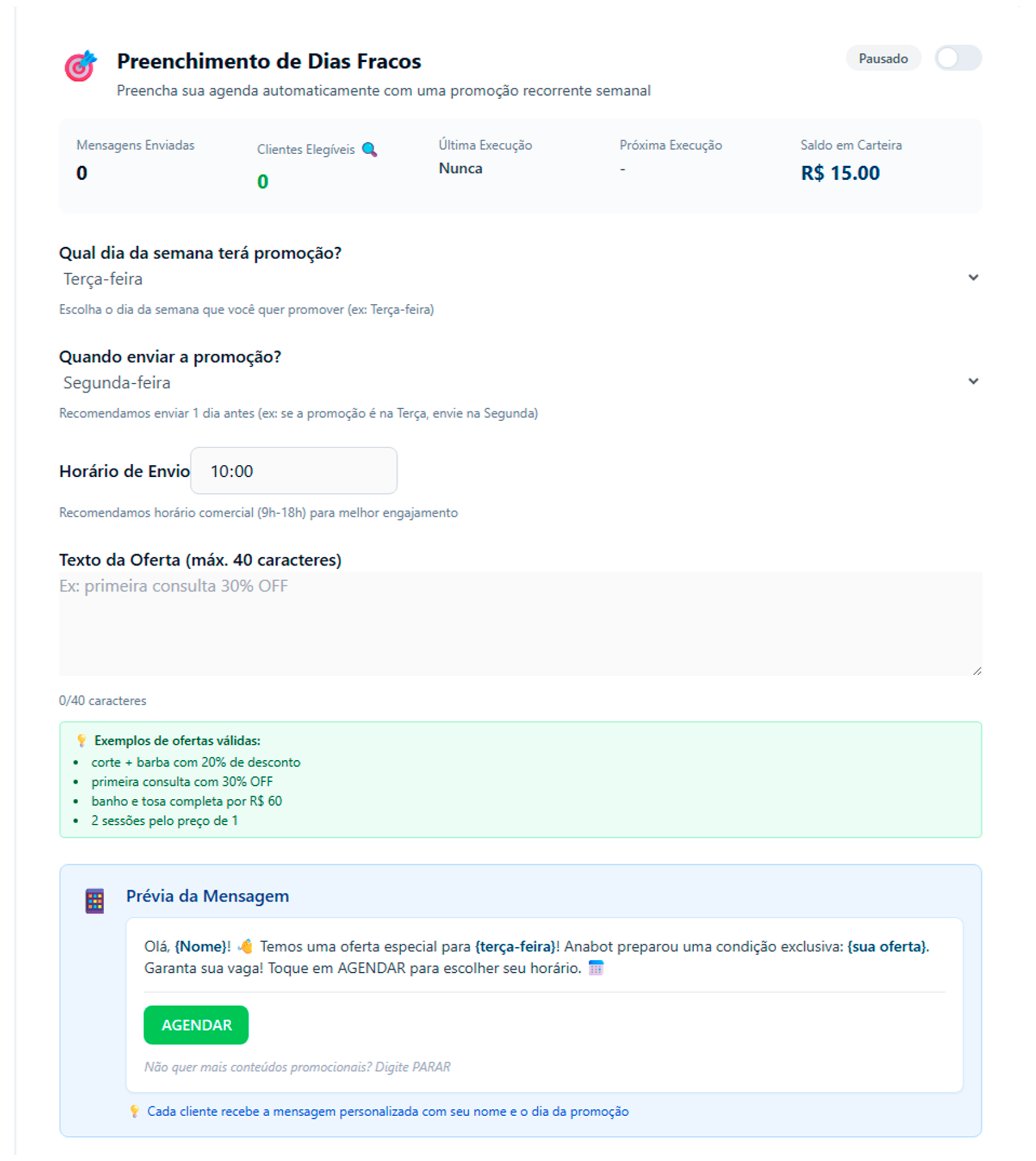Open the promotion weekday dropdown showing Terça-feira
Image resolution: width=1036 pixels, height=1161 pixels.
click(512, 279)
